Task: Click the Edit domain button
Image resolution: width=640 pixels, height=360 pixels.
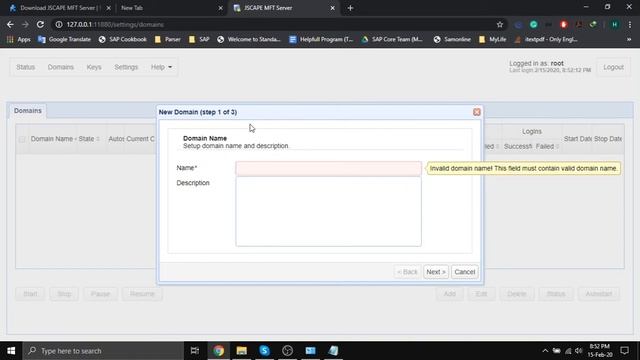Action: click(x=481, y=294)
